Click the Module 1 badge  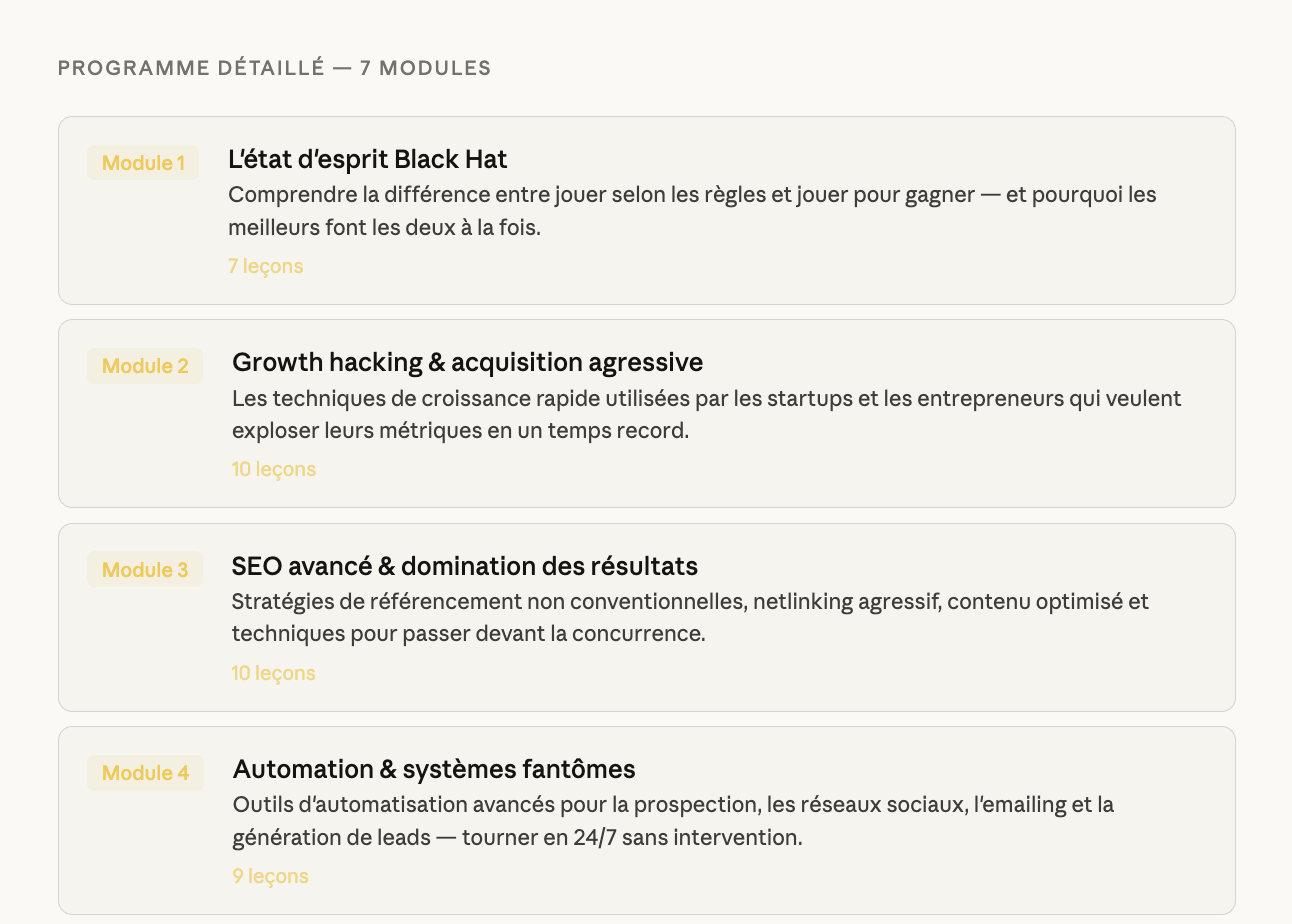pyautogui.click(x=143, y=163)
